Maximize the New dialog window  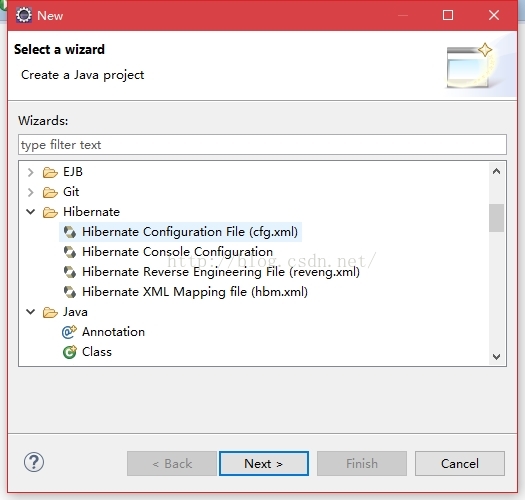tap(448, 15)
